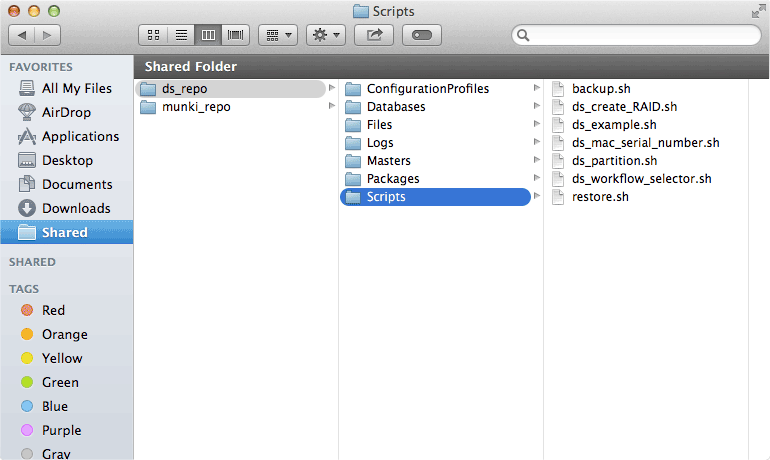Open Applications in the sidebar
The height and width of the screenshot is (460, 770).
point(79,136)
